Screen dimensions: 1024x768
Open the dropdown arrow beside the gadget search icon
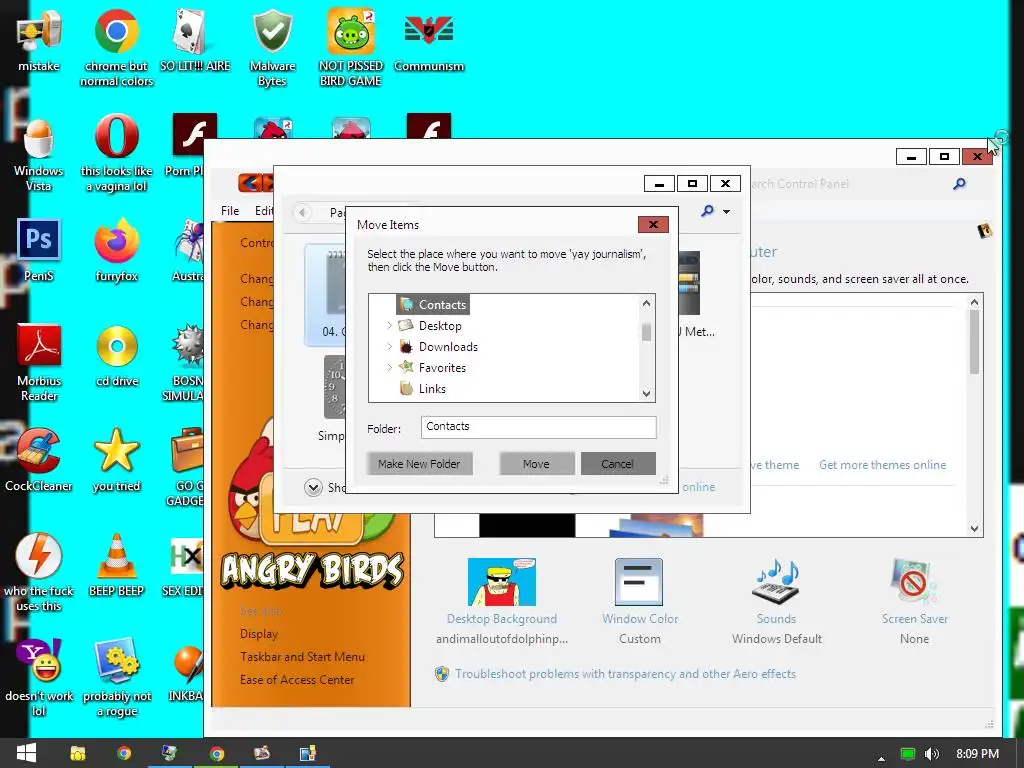pyautogui.click(x=726, y=212)
